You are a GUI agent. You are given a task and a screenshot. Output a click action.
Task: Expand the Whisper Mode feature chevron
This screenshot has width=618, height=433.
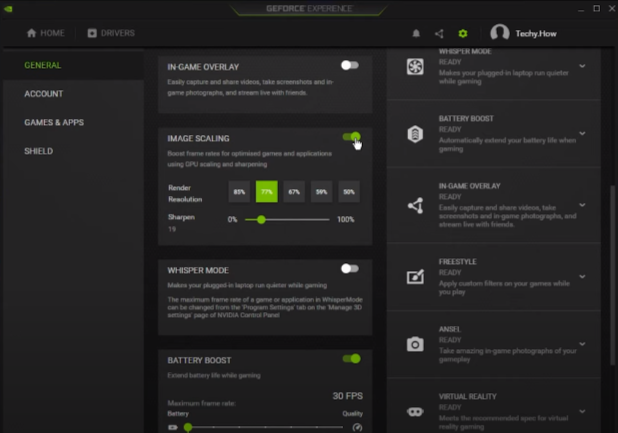tap(582, 66)
